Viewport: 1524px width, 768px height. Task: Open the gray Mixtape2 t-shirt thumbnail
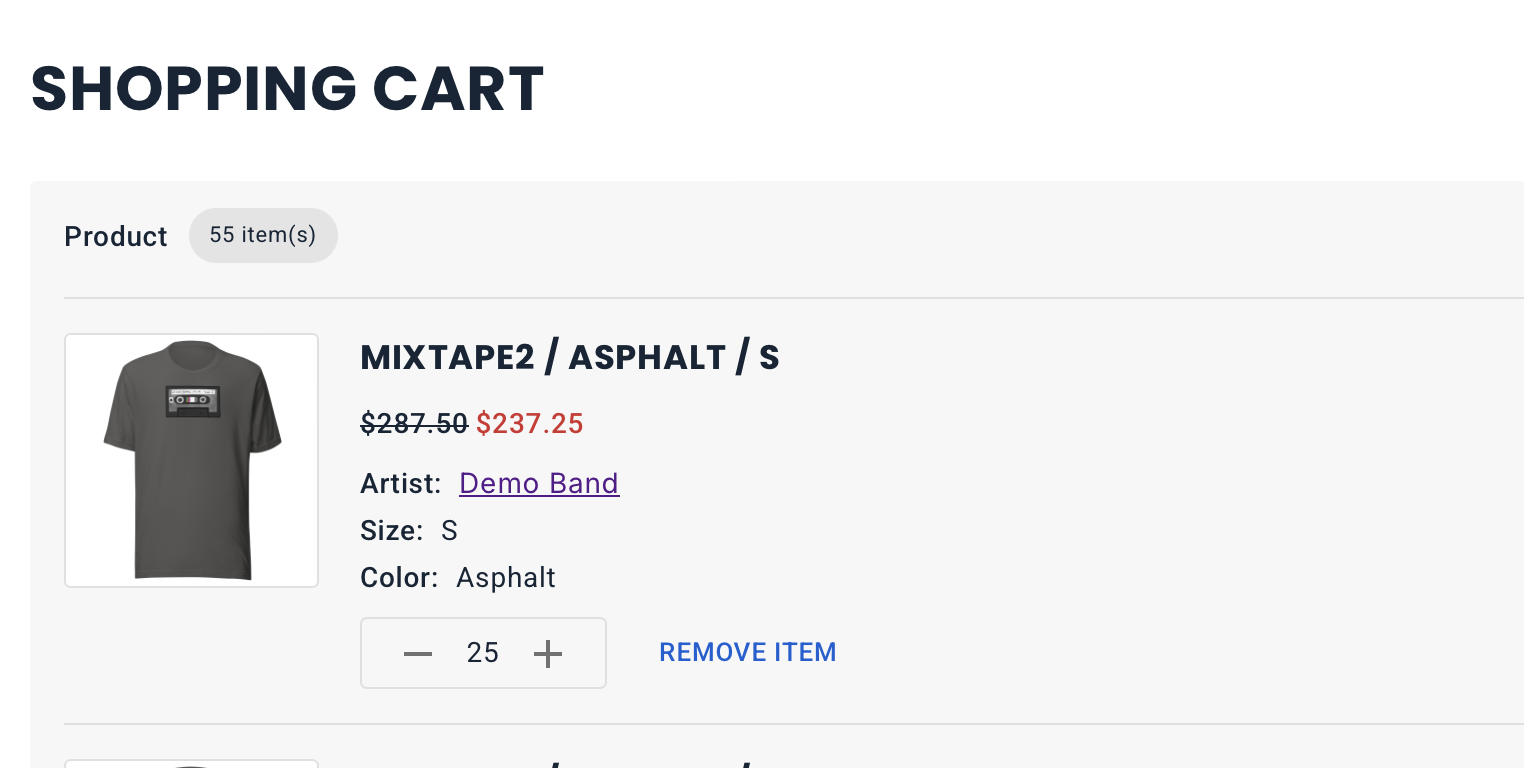[x=191, y=460]
